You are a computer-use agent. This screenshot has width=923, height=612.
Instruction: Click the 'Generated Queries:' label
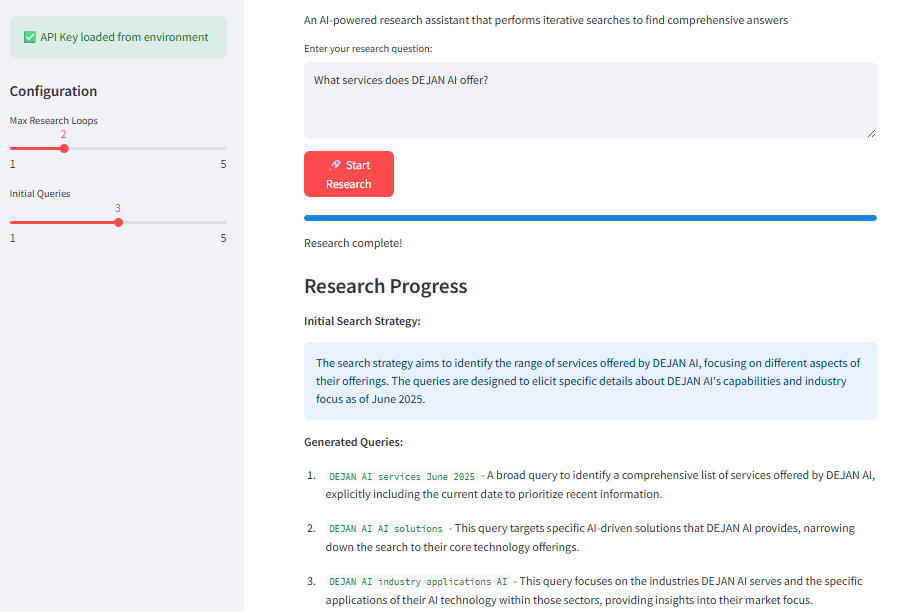353,442
